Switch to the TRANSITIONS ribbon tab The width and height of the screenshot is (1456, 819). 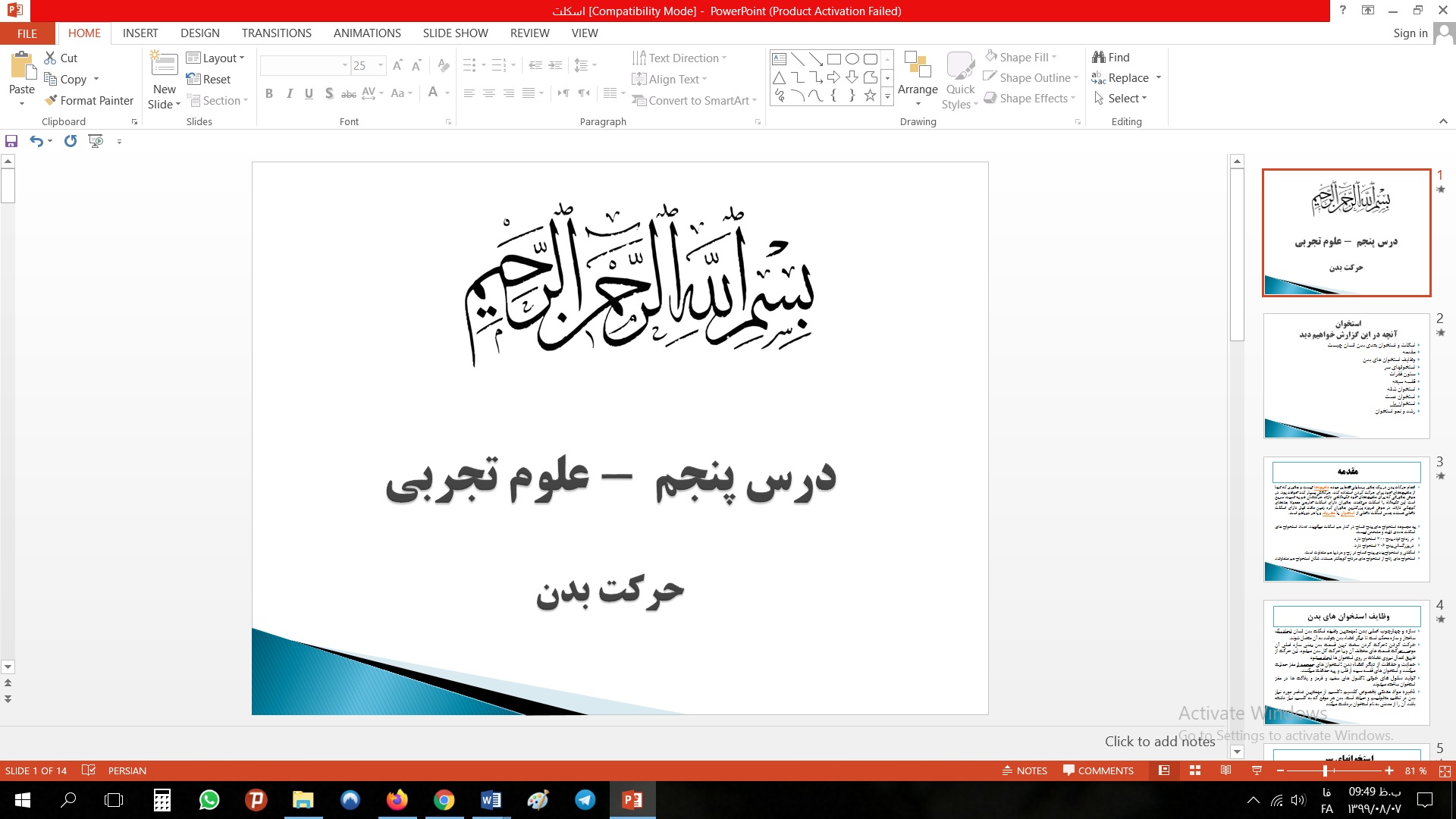[276, 33]
